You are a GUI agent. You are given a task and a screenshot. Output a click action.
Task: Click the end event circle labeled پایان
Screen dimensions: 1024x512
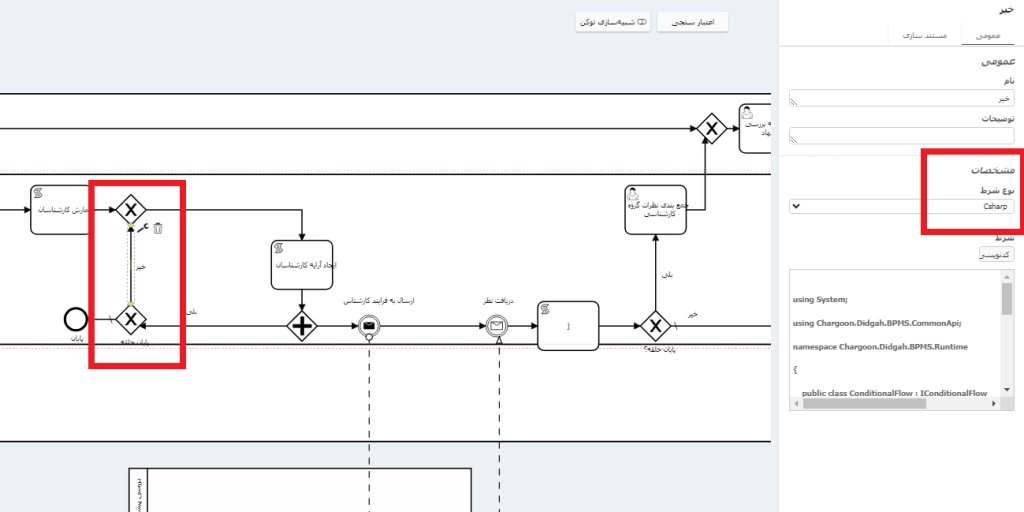[x=76, y=319]
